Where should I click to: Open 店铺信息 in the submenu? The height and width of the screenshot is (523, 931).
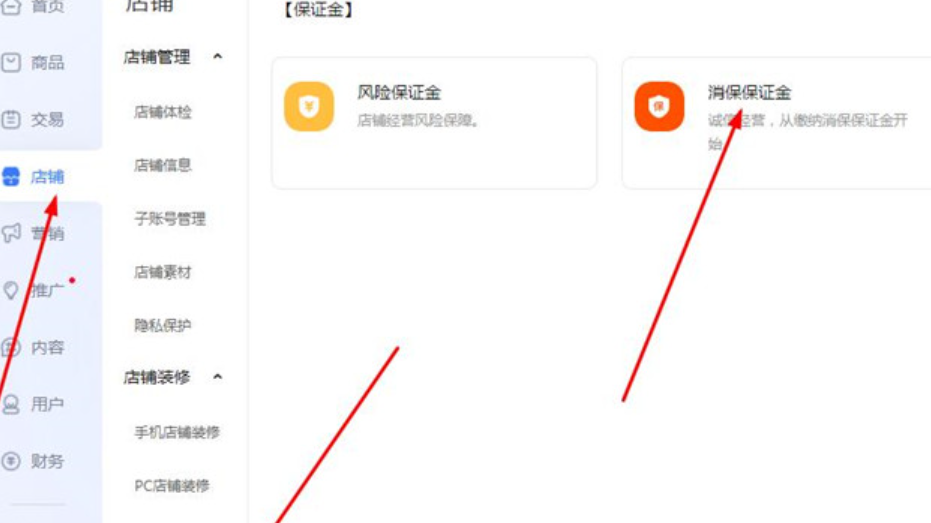[x=163, y=165]
